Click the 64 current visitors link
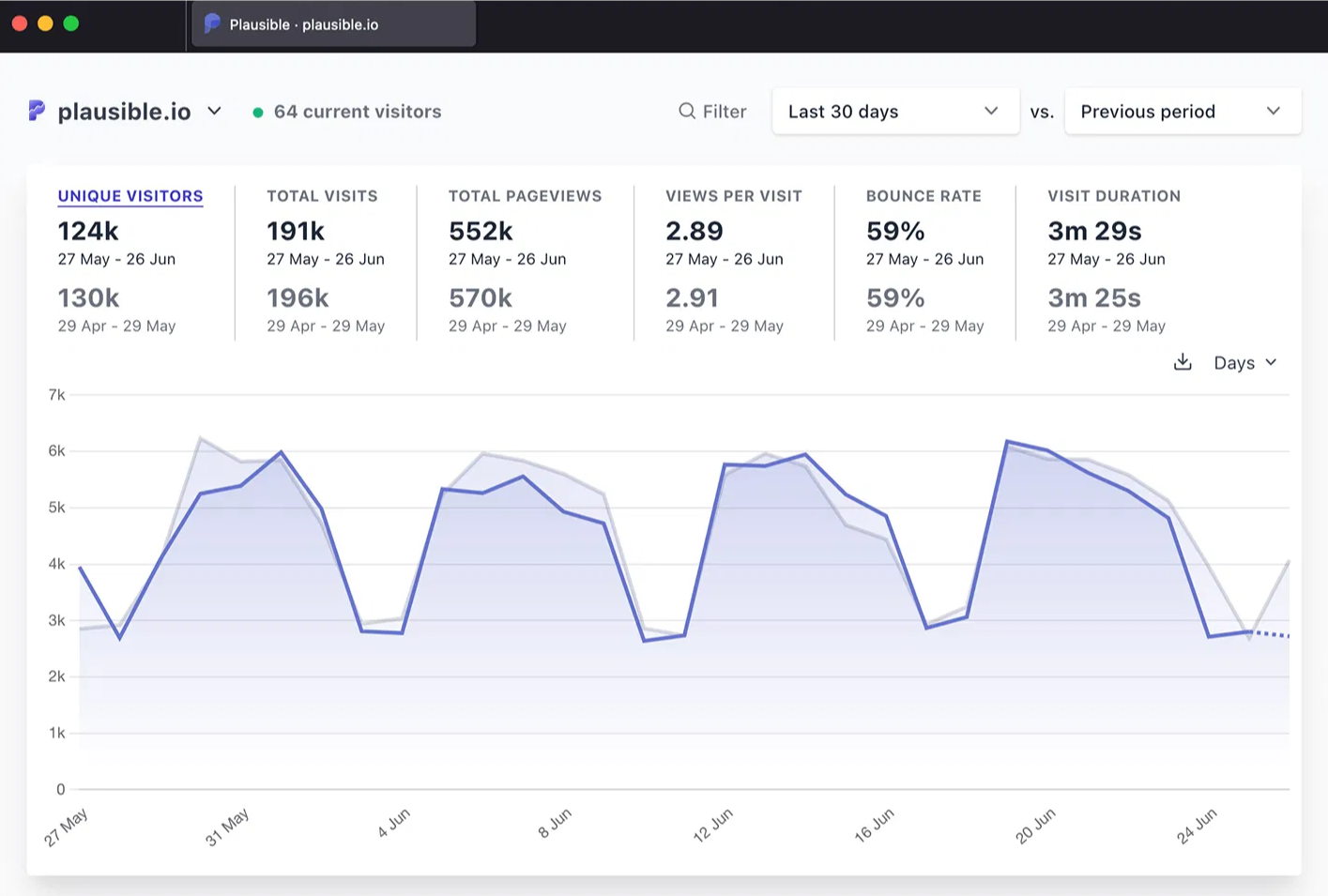The image size is (1328, 896). [x=358, y=112]
